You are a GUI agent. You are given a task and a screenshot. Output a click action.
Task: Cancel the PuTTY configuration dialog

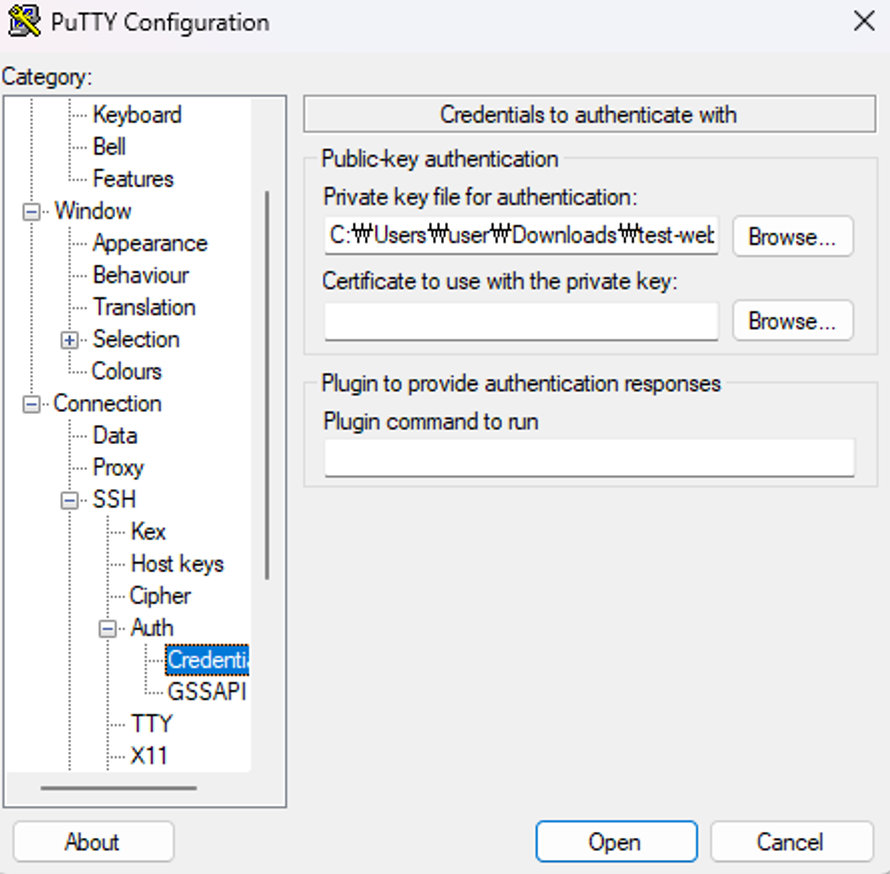791,842
